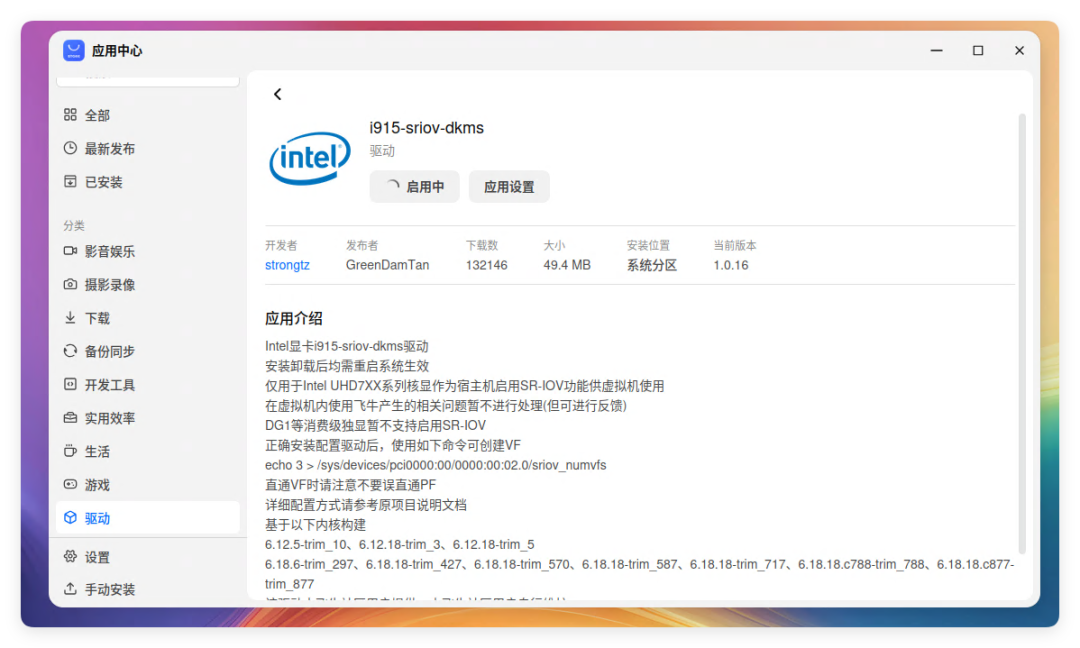
Task: Click the 驱动 subtitle under app title
Action: pyautogui.click(x=382, y=151)
